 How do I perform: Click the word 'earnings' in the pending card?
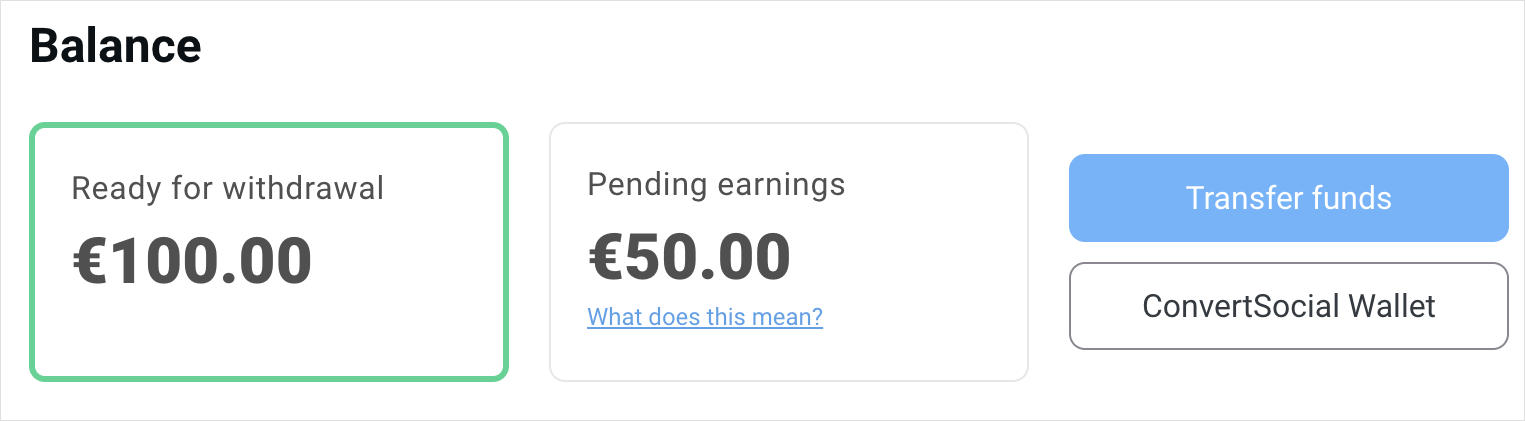click(782, 184)
